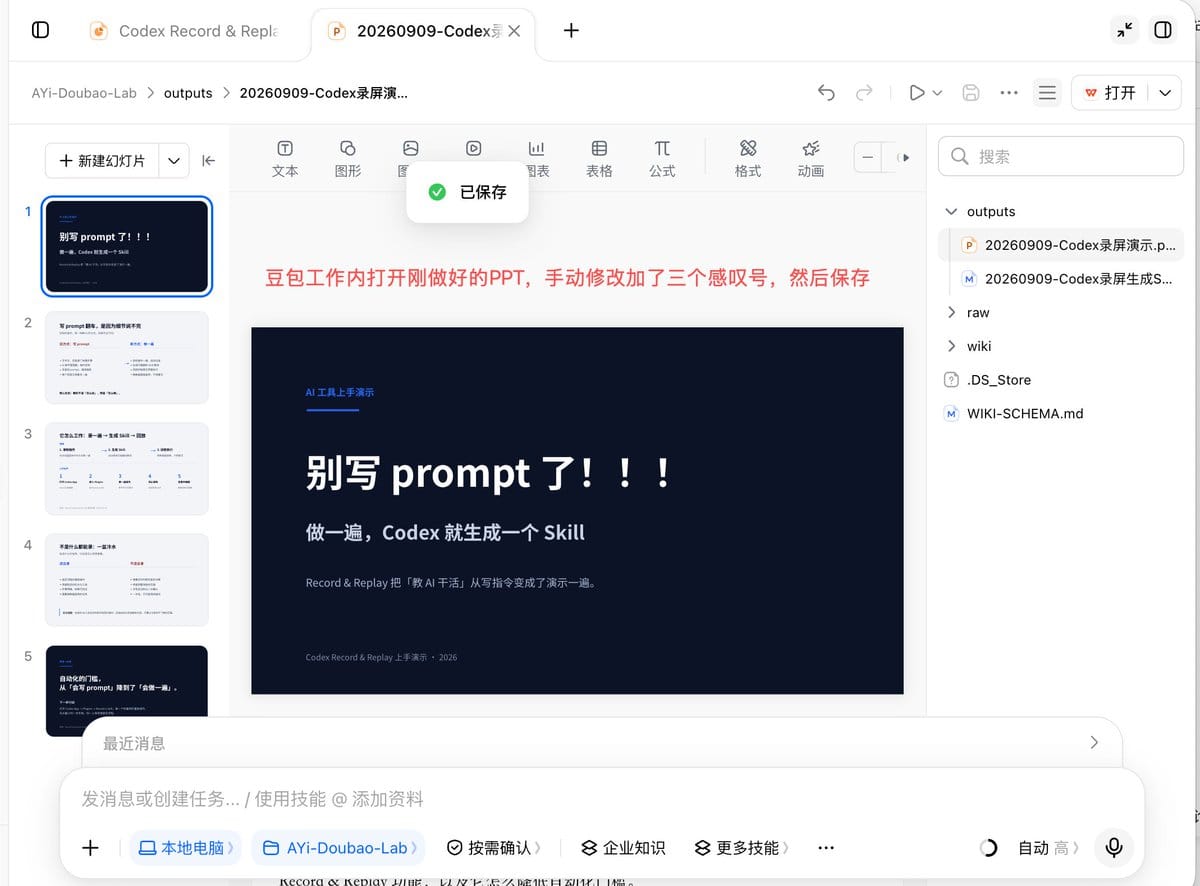Open 按需确认 confirmation mode dropdown
Screen dimensions: 1200x886
(494, 848)
